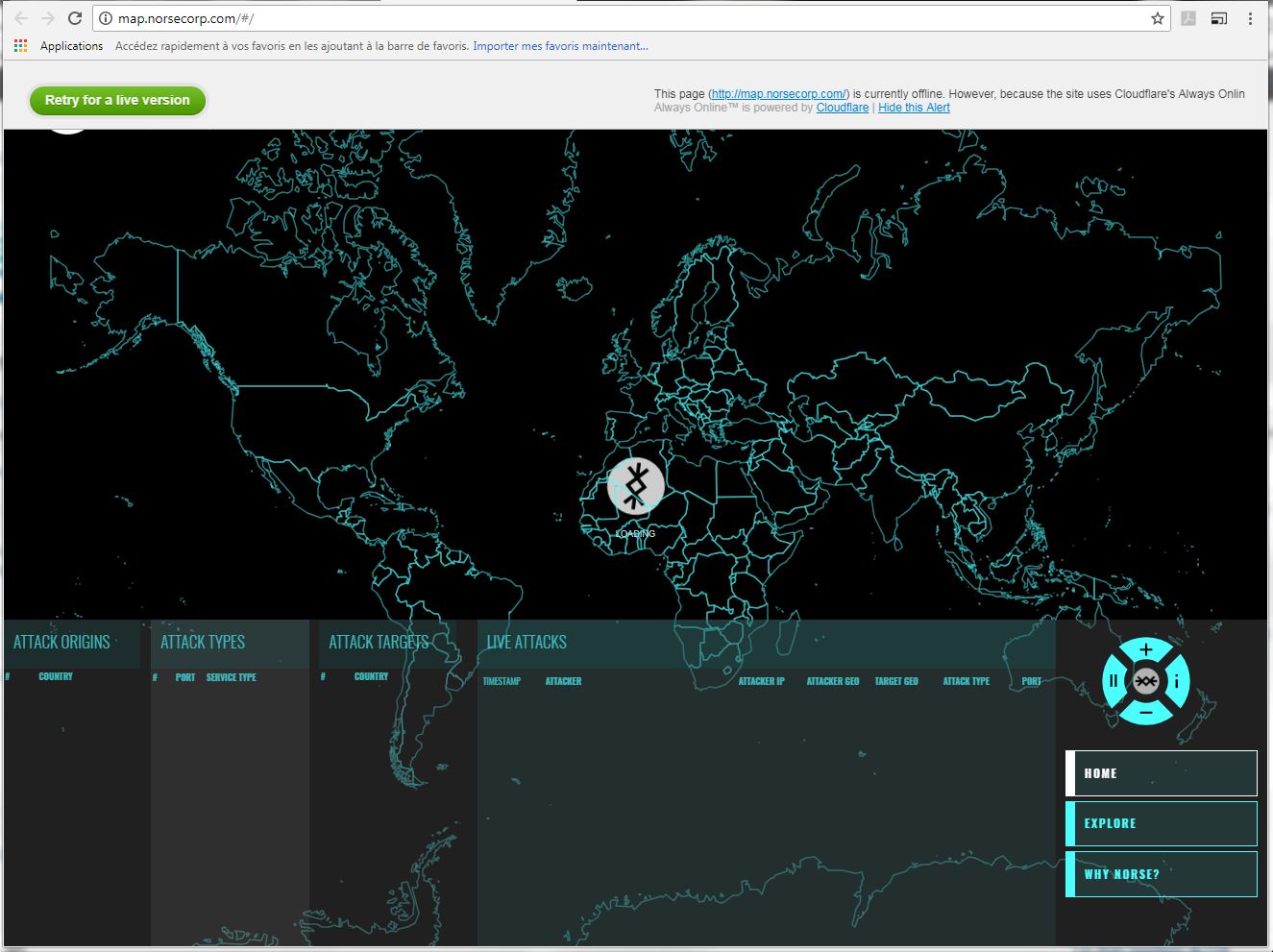Reload the page with the refresh icon
The width and height of the screenshot is (1273, 952).
pyautogui.click(x=75, y=18)
